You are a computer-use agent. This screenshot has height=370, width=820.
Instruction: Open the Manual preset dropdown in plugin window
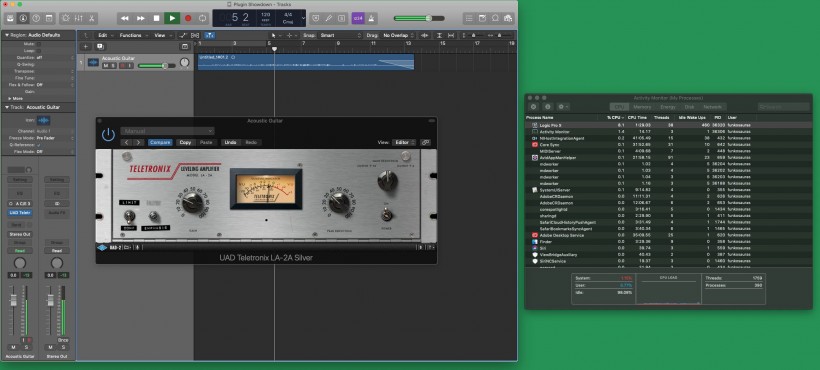click(x=167, y=131)
